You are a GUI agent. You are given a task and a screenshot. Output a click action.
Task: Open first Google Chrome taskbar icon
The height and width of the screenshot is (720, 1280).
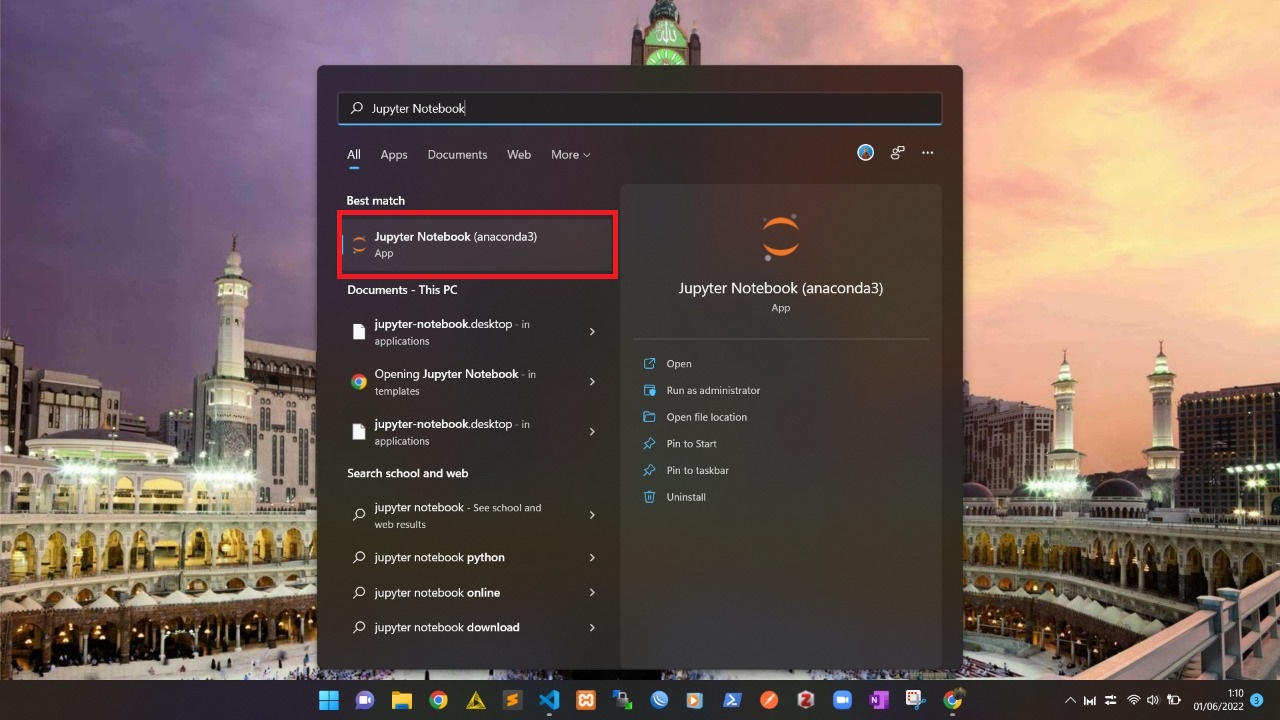[x=438, y=700]
